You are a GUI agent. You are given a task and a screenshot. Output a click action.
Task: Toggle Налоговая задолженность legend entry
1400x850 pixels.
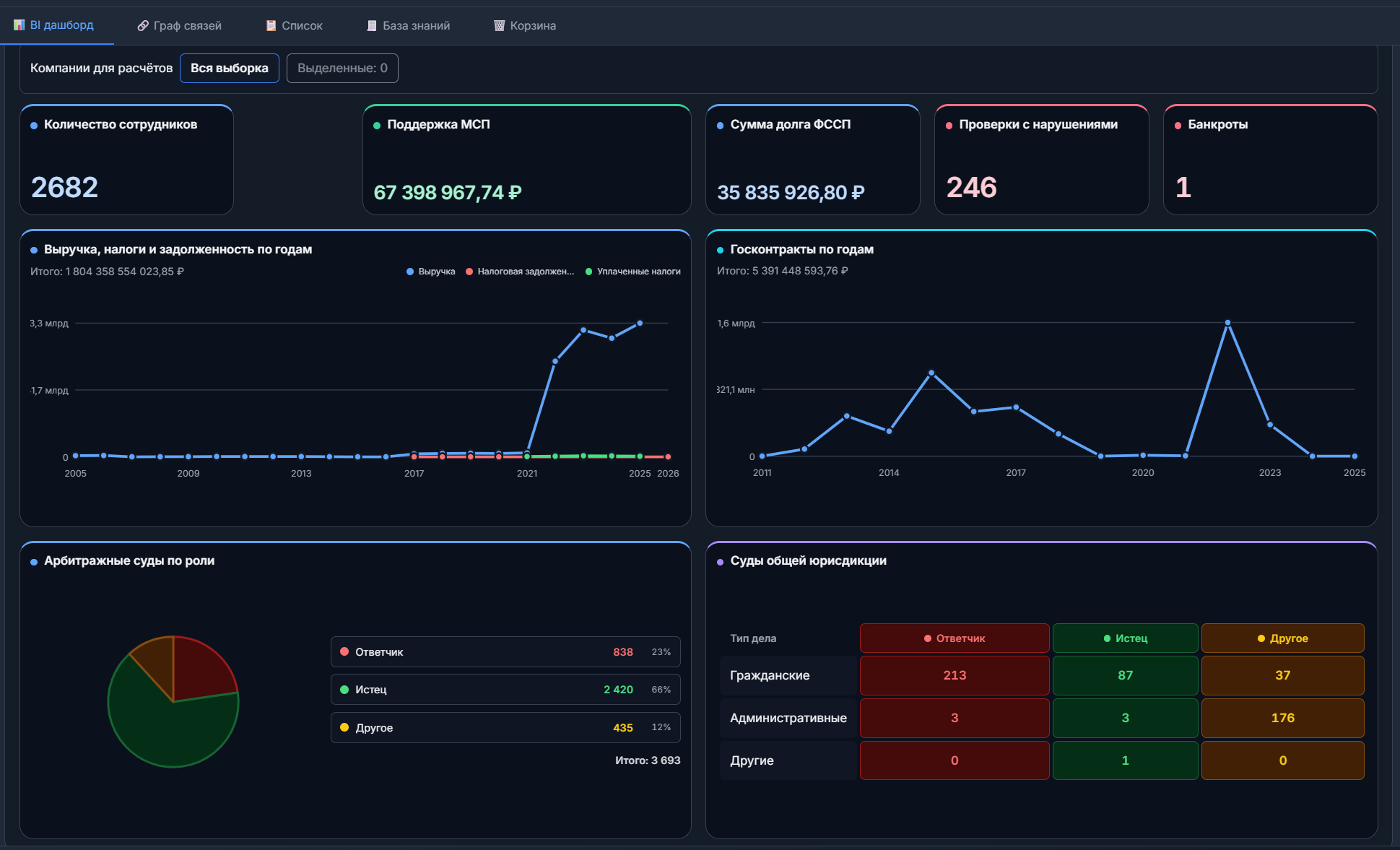(520, 272)
